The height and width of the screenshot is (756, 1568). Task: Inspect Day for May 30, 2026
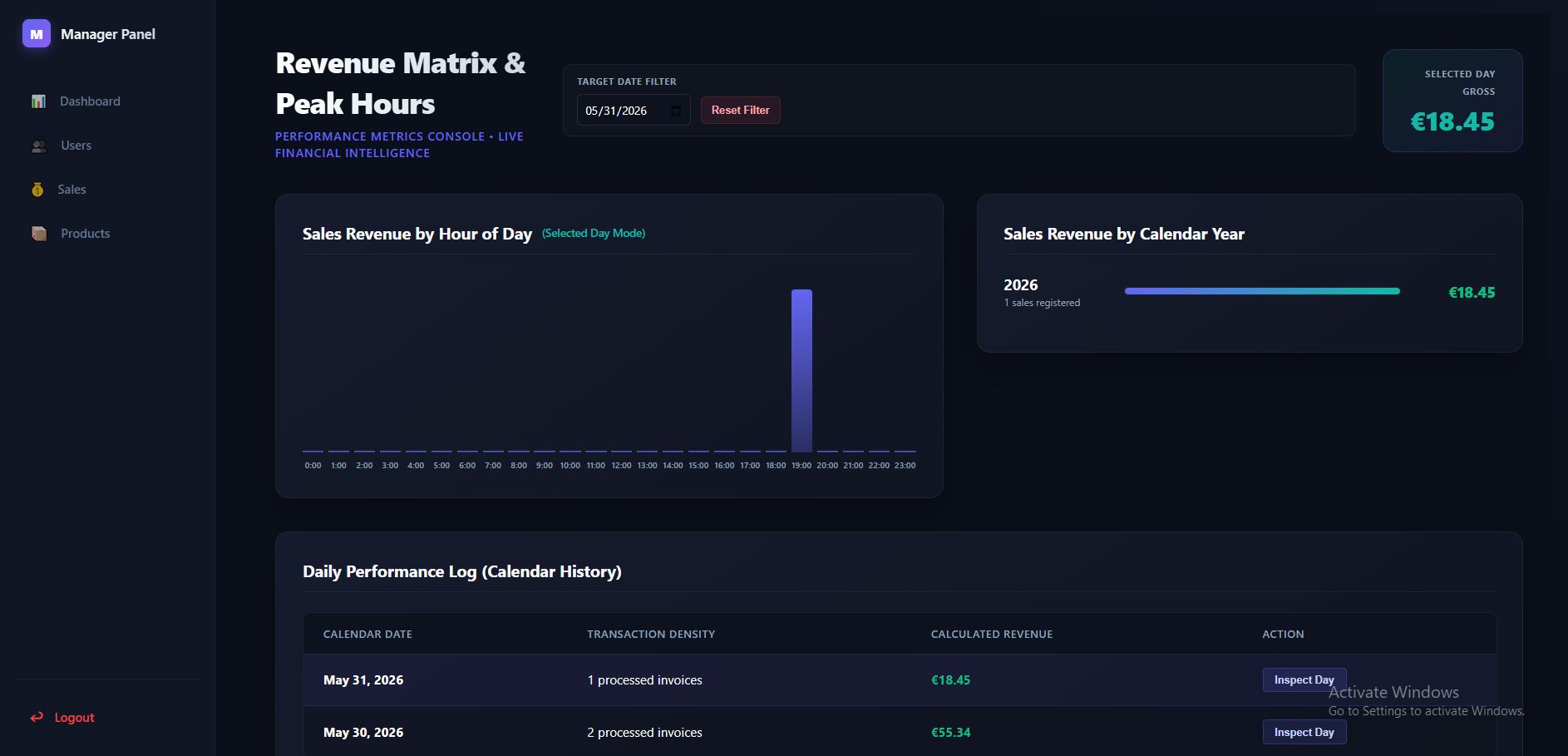click(1304, 732)
